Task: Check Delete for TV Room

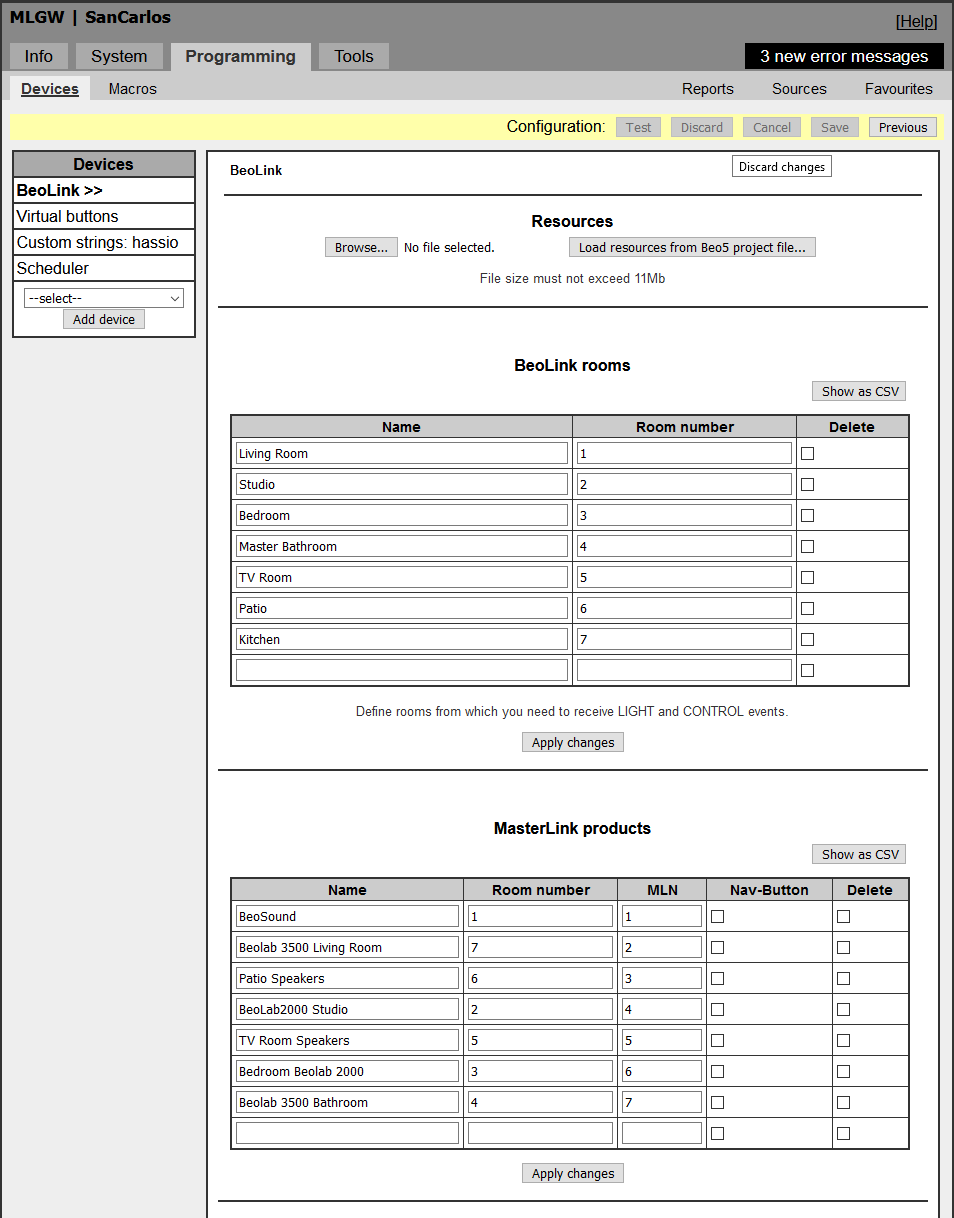Action: tap(808, 577)
